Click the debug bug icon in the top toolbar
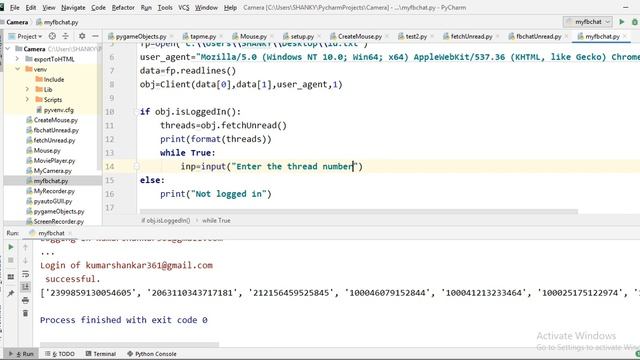 click(x=635, y=22)
